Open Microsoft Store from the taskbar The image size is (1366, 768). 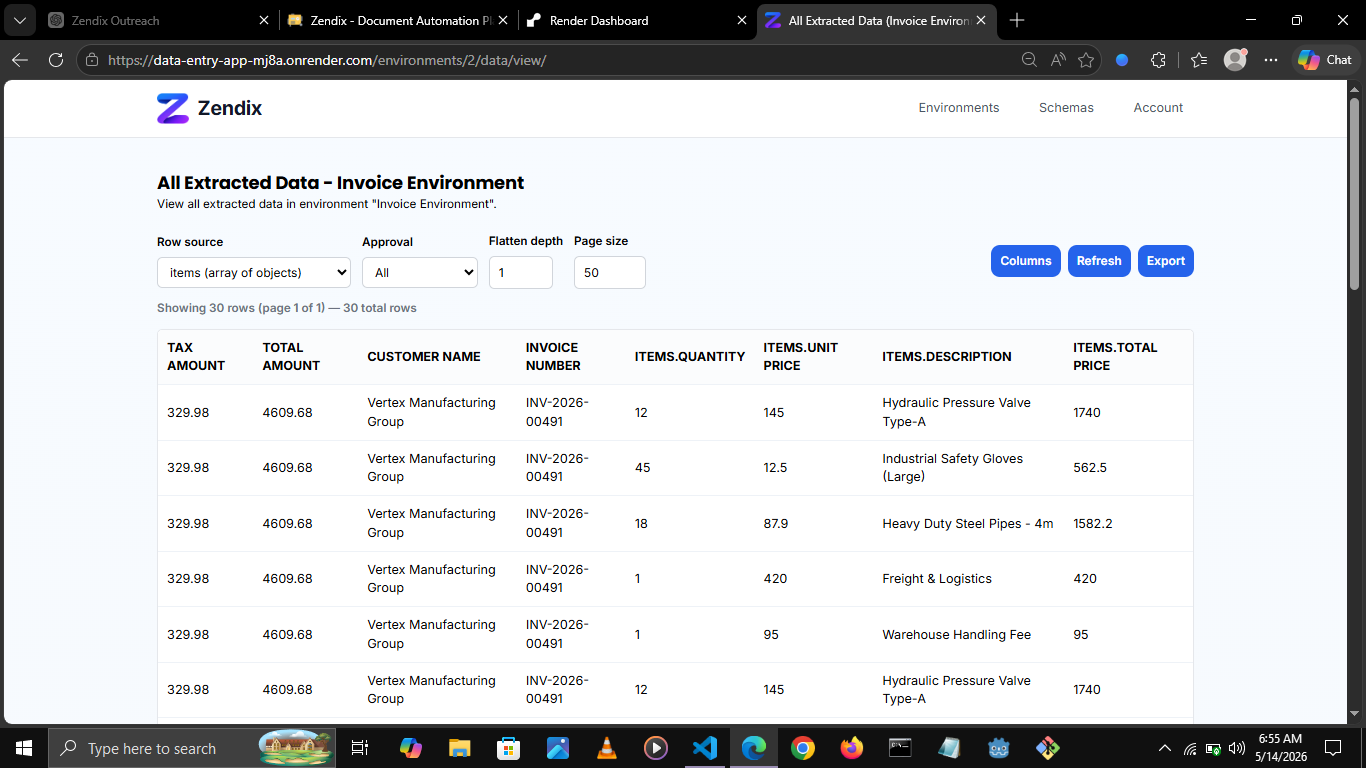509,748
